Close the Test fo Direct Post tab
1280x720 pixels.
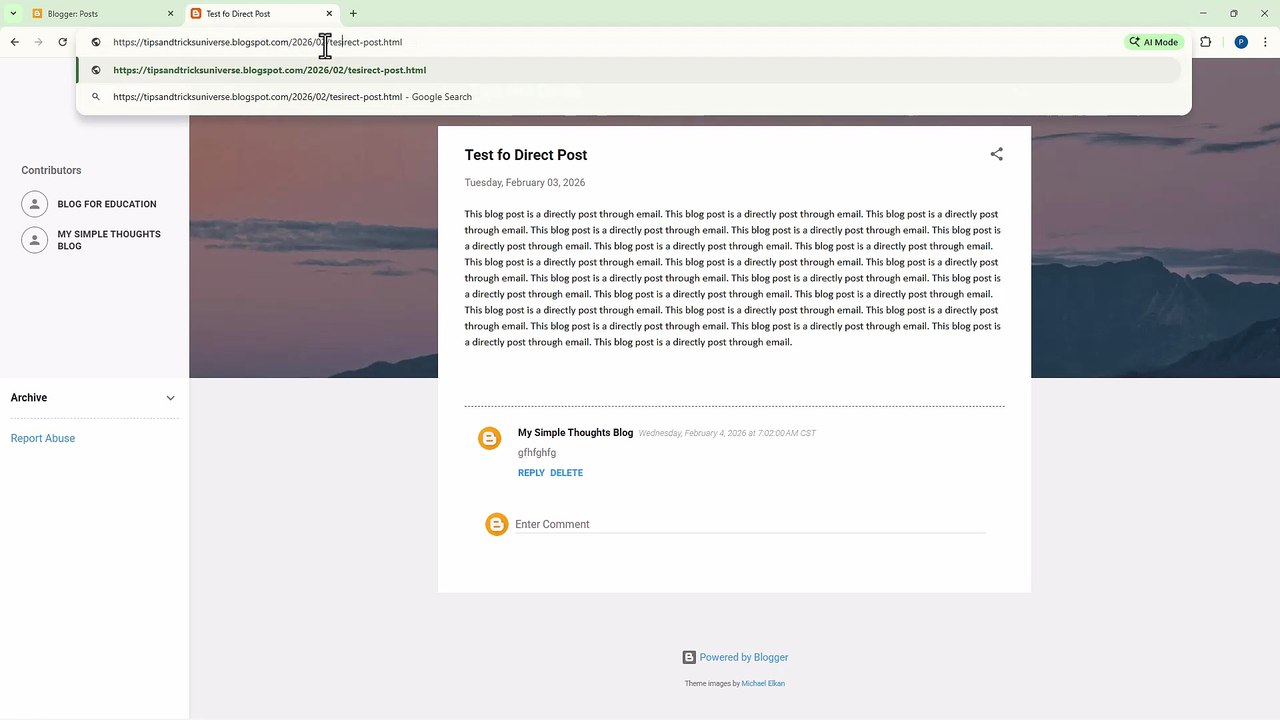pos(329,14)
